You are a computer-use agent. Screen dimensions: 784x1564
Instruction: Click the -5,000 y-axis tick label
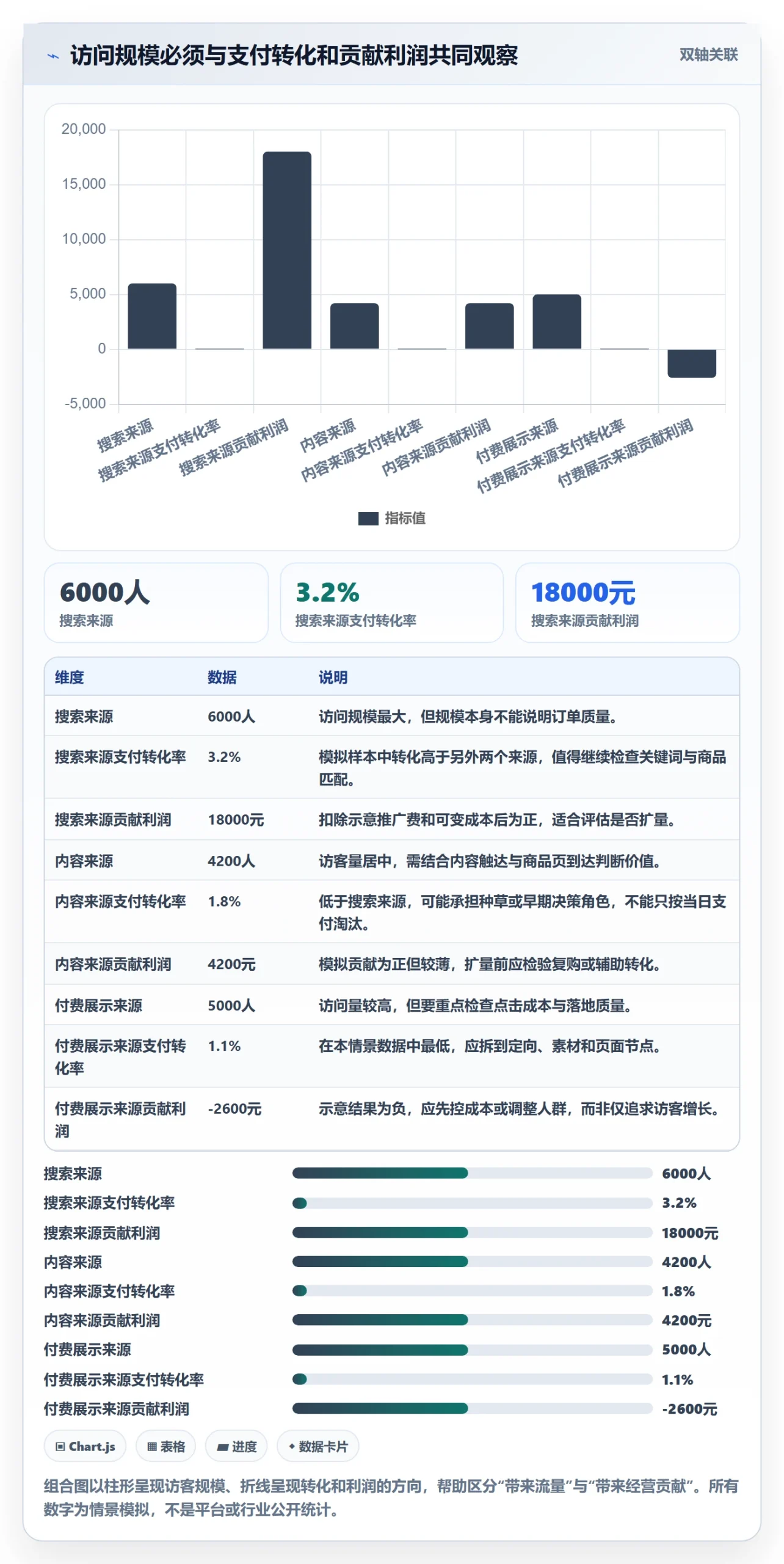coord(85,403)
